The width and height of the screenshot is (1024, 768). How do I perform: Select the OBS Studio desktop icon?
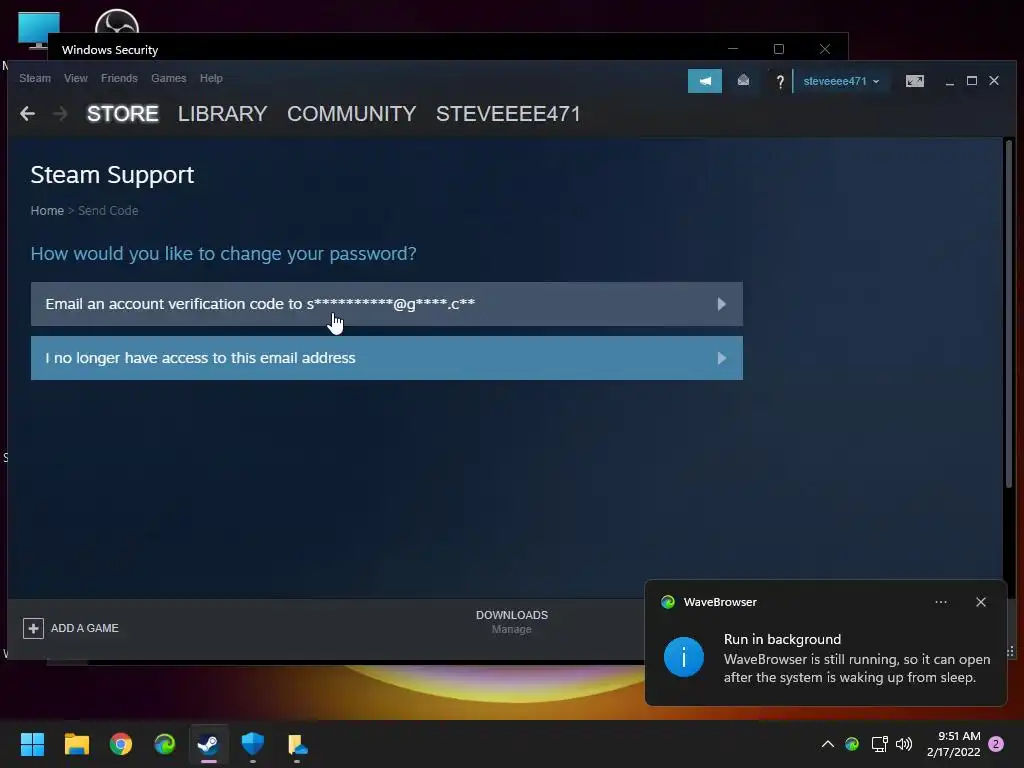pos(117,21)
